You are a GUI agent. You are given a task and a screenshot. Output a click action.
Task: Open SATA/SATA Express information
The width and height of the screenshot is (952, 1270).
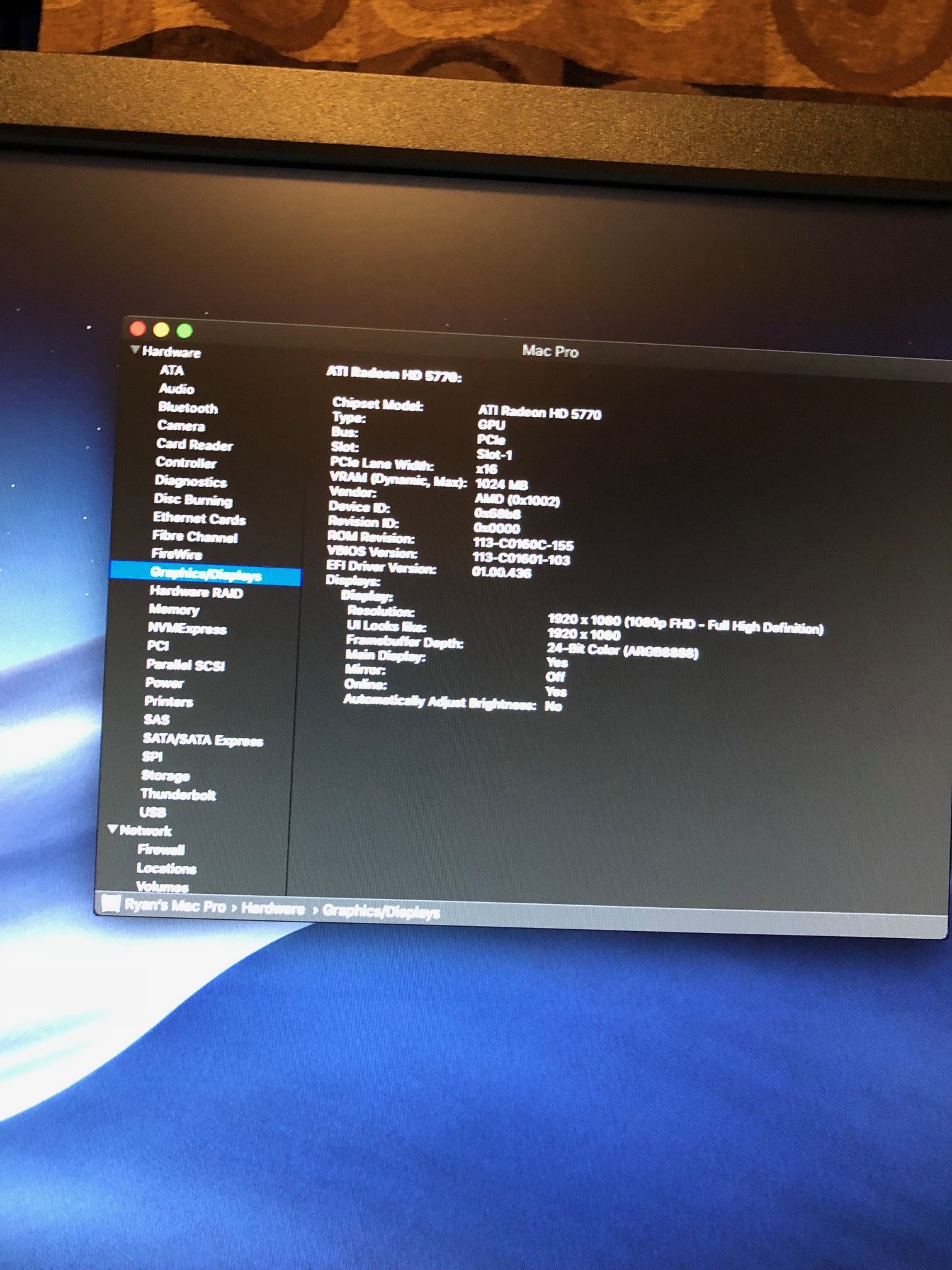(203, 740)
